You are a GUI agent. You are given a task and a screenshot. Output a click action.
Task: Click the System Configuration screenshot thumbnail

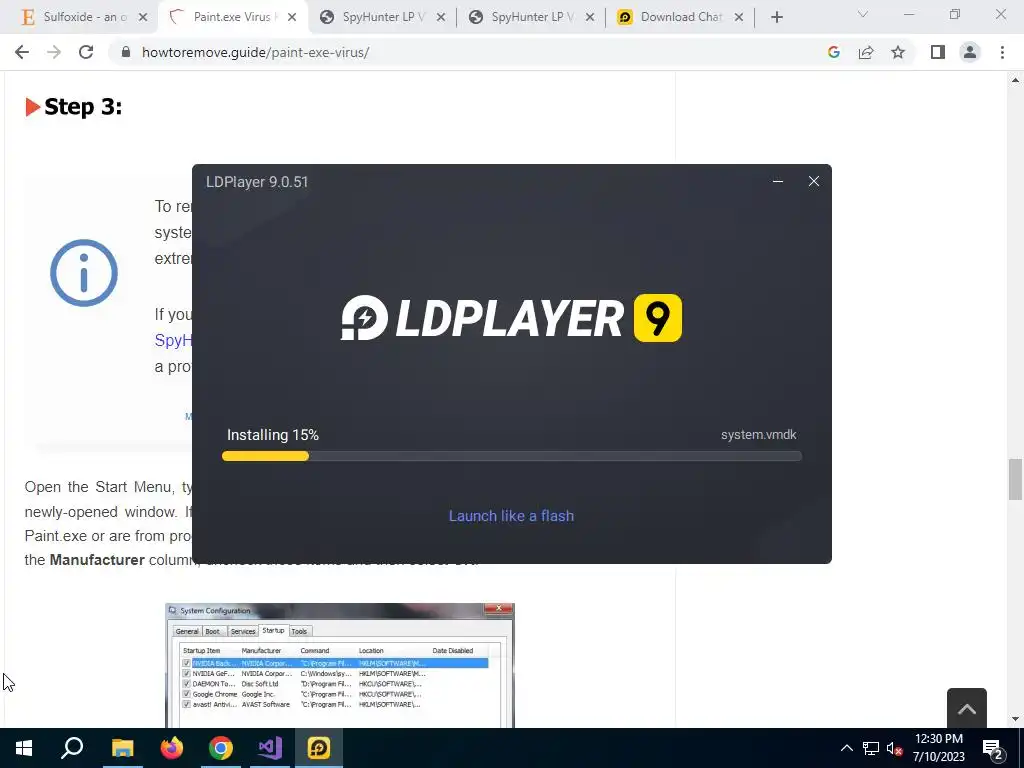[340, 665]
